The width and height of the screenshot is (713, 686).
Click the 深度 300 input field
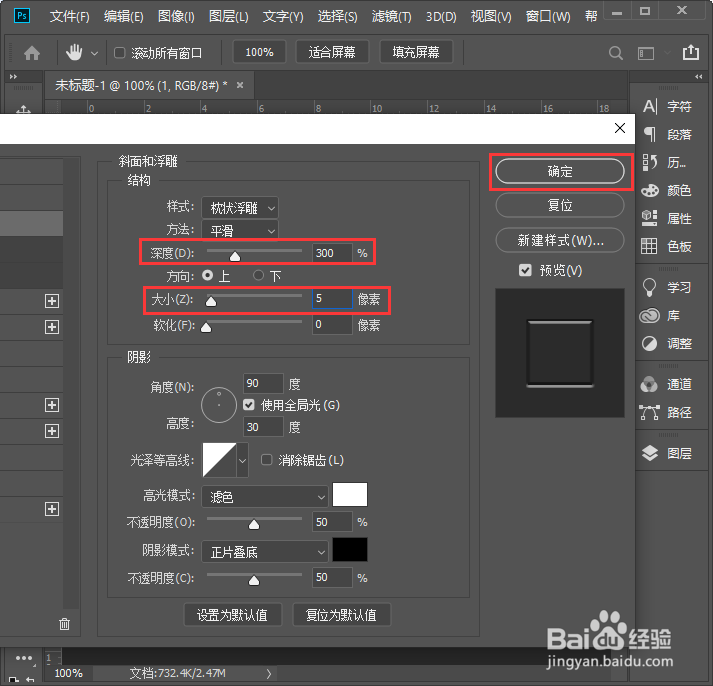pyautogui.click(x=332, y=253)
